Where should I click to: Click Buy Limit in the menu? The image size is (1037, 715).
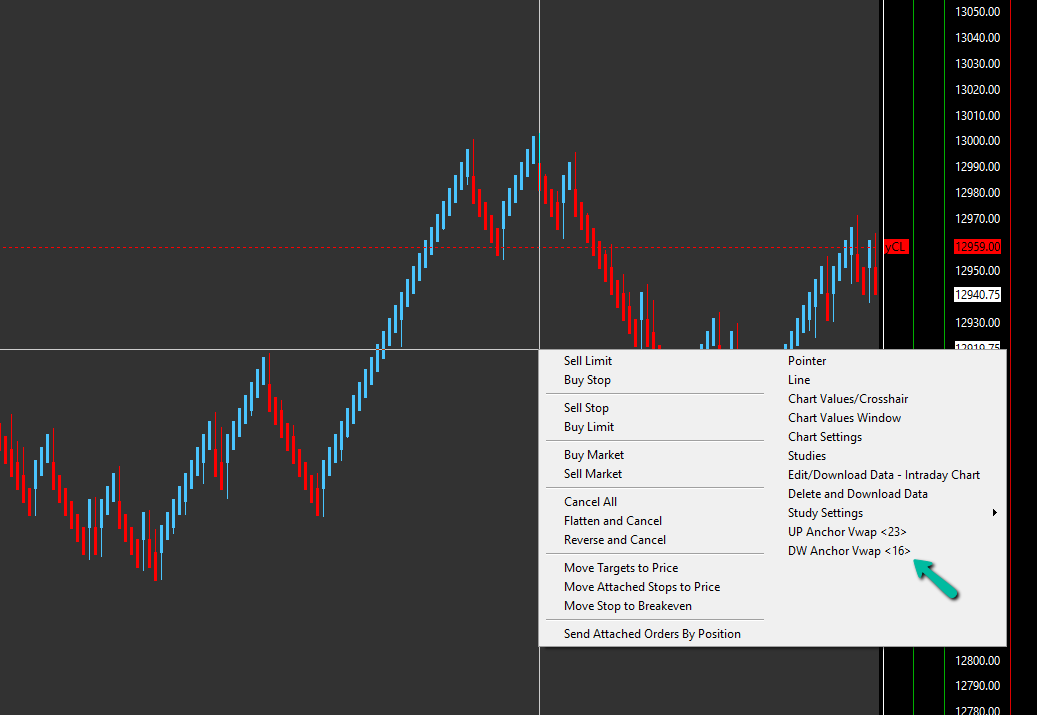coord(589,427)
